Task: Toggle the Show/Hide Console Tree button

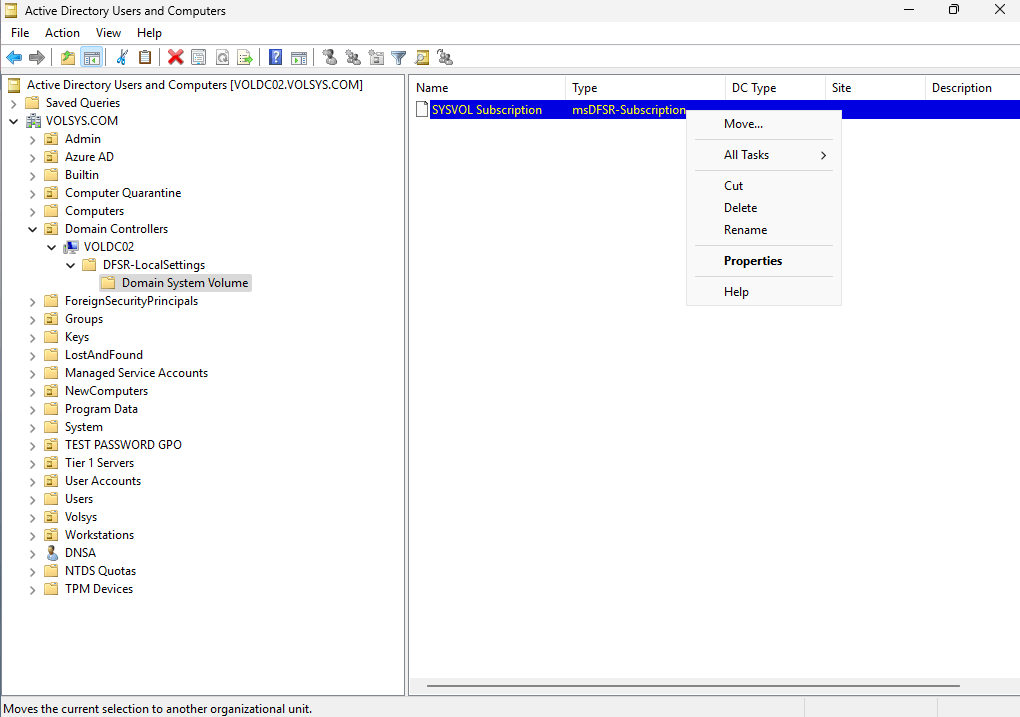Action: (91, 58)
